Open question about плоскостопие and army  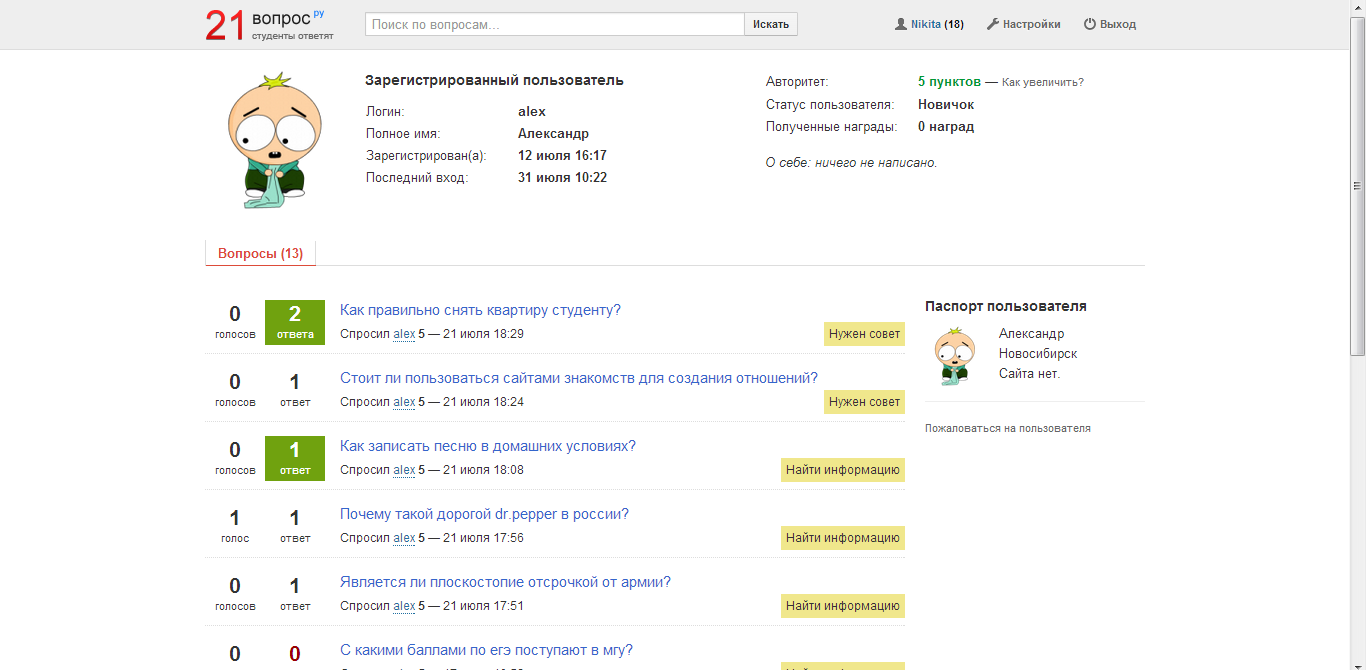point(505,582)
